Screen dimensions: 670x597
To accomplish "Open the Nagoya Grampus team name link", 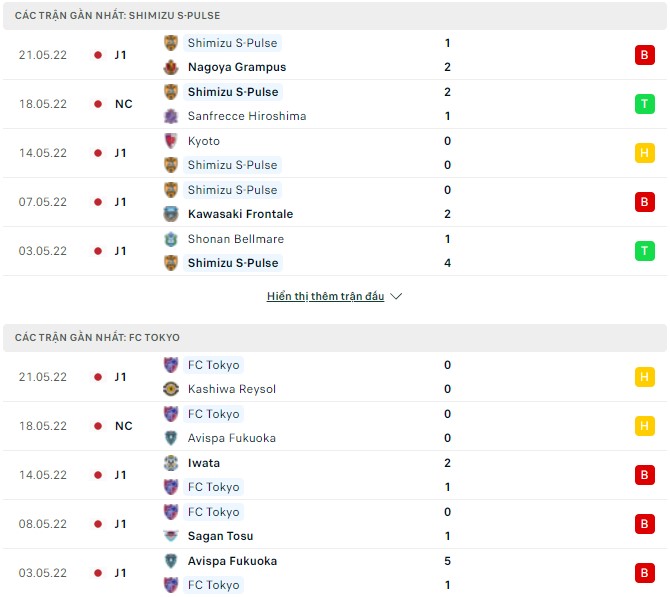I will point(236,67).
